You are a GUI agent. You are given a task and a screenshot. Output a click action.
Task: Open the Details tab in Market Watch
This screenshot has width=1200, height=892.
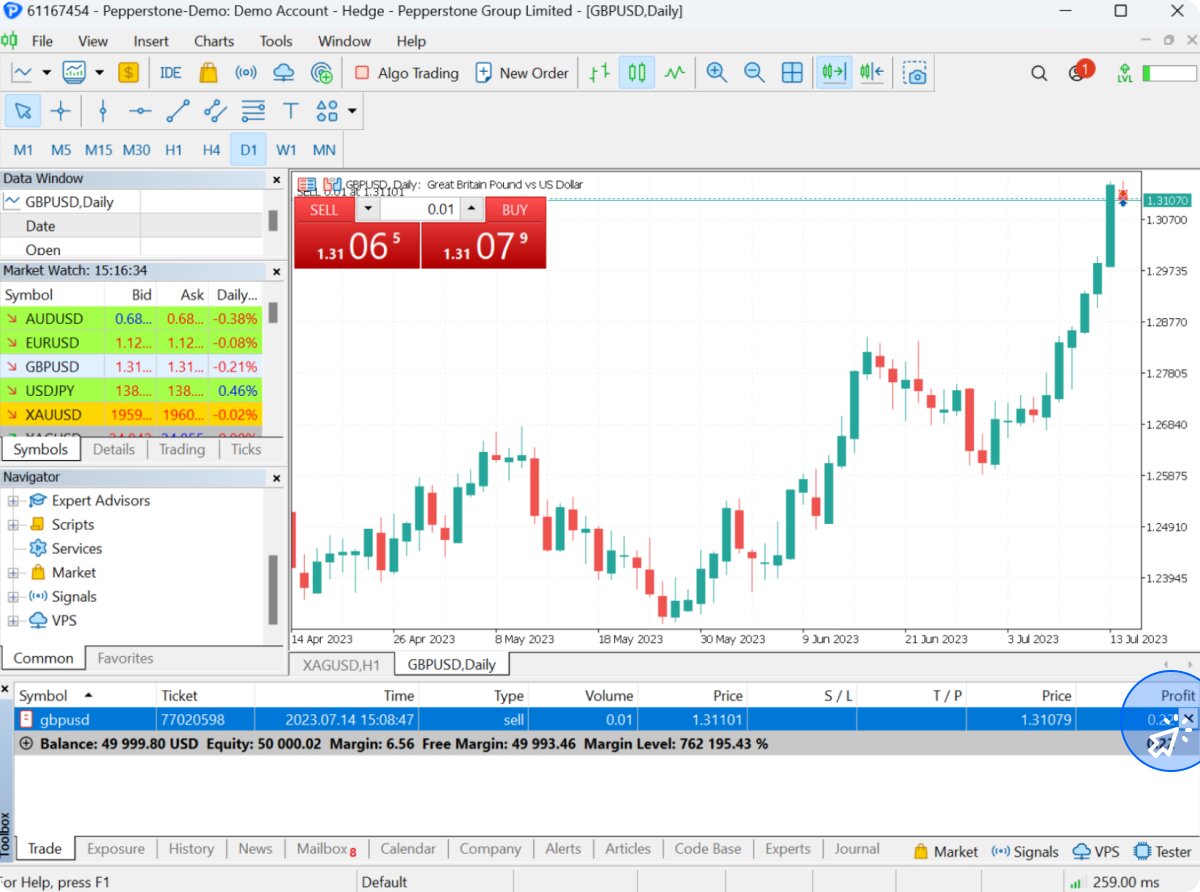114,450
